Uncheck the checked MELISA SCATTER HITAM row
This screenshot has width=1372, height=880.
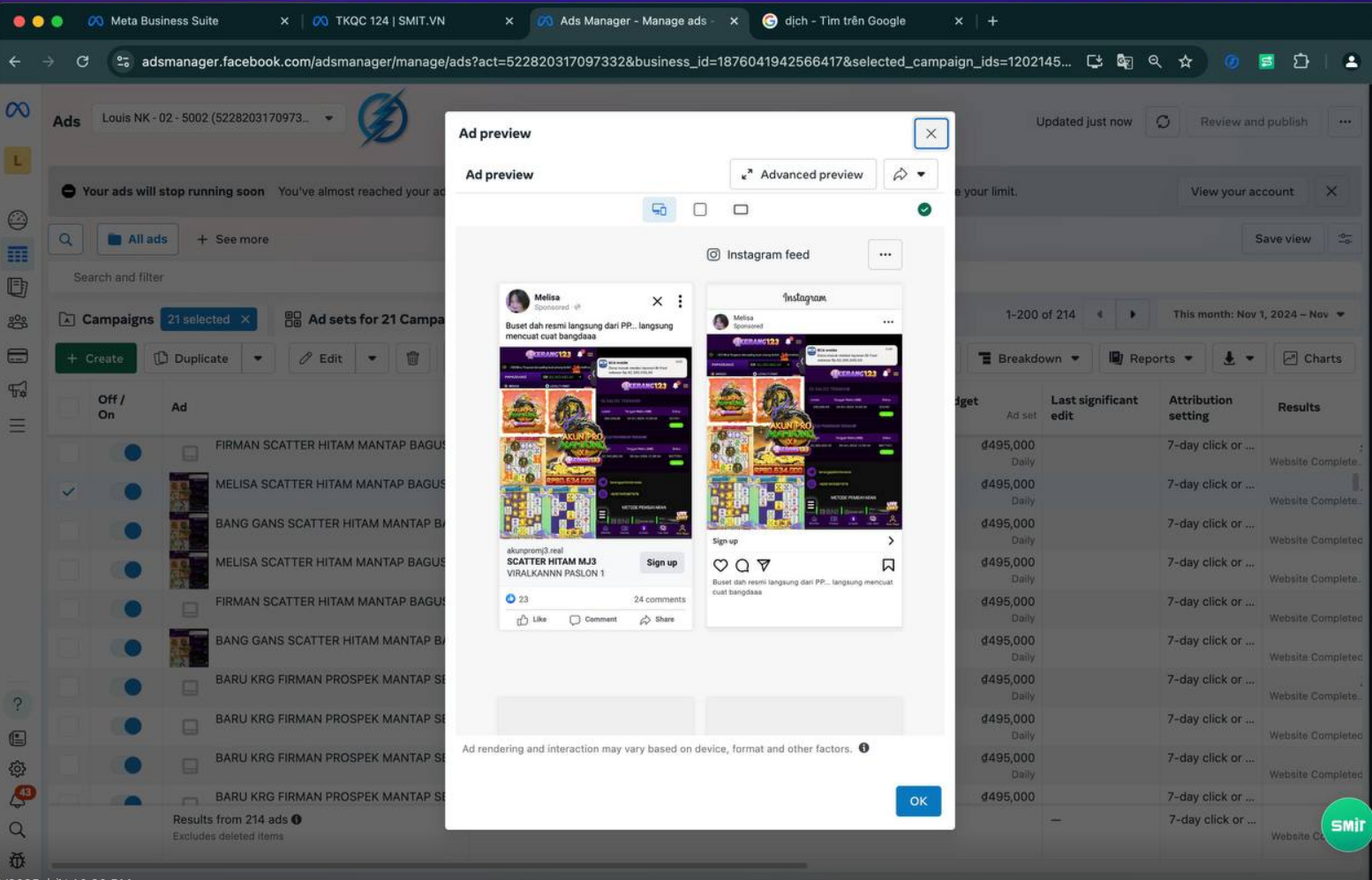coord(68,492)
